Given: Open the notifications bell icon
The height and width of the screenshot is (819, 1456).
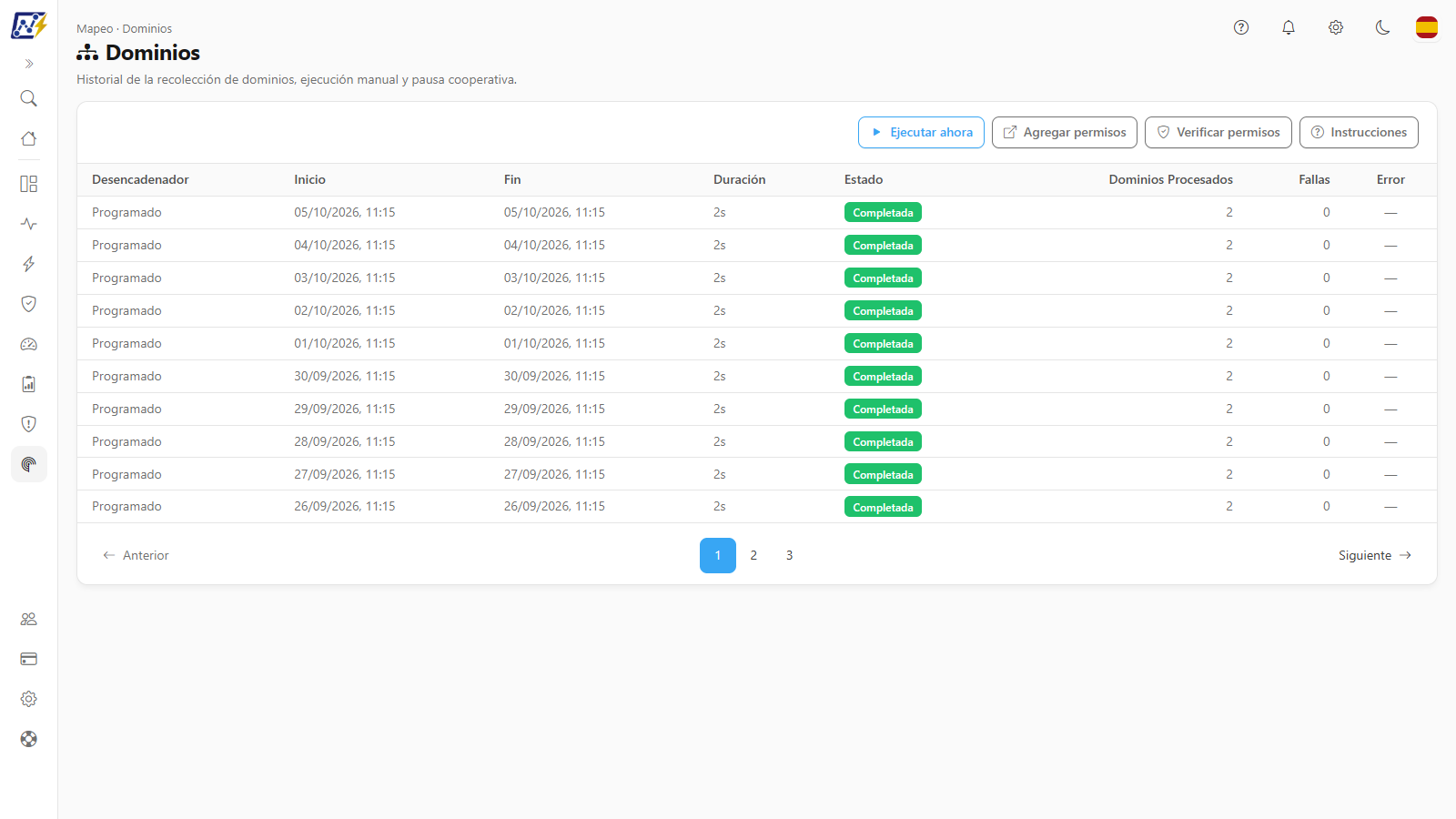Looking at the screenshot, I should coord(1289,27).
